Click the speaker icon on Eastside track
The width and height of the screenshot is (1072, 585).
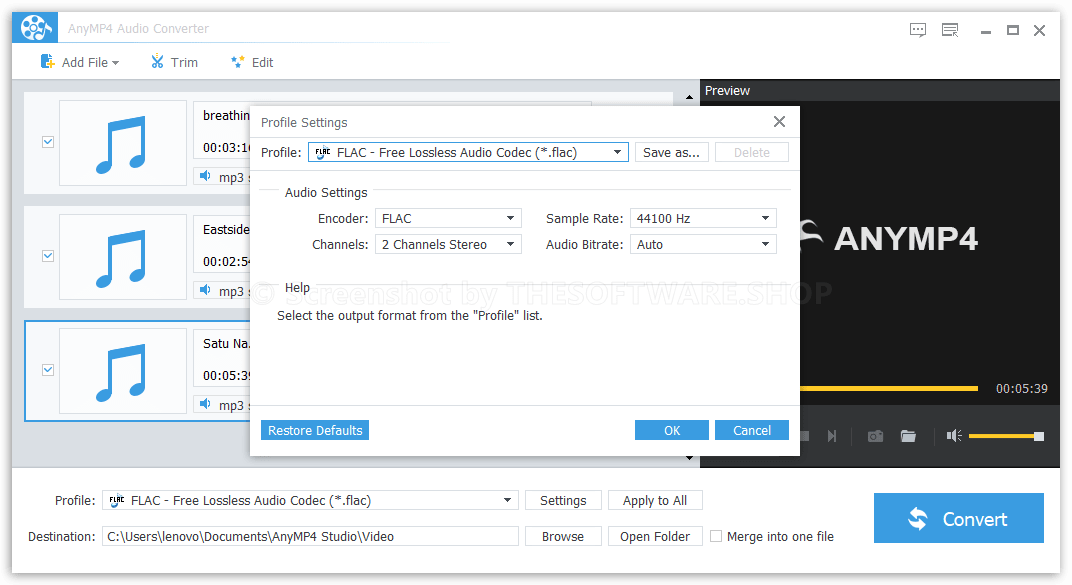tap(205, 290)
